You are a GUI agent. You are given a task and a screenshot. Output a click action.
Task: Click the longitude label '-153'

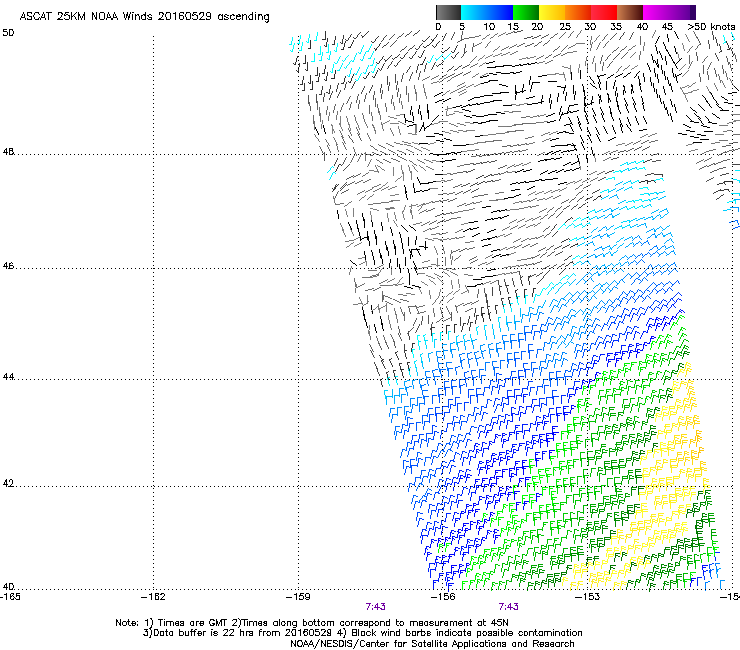click(588, 597)
